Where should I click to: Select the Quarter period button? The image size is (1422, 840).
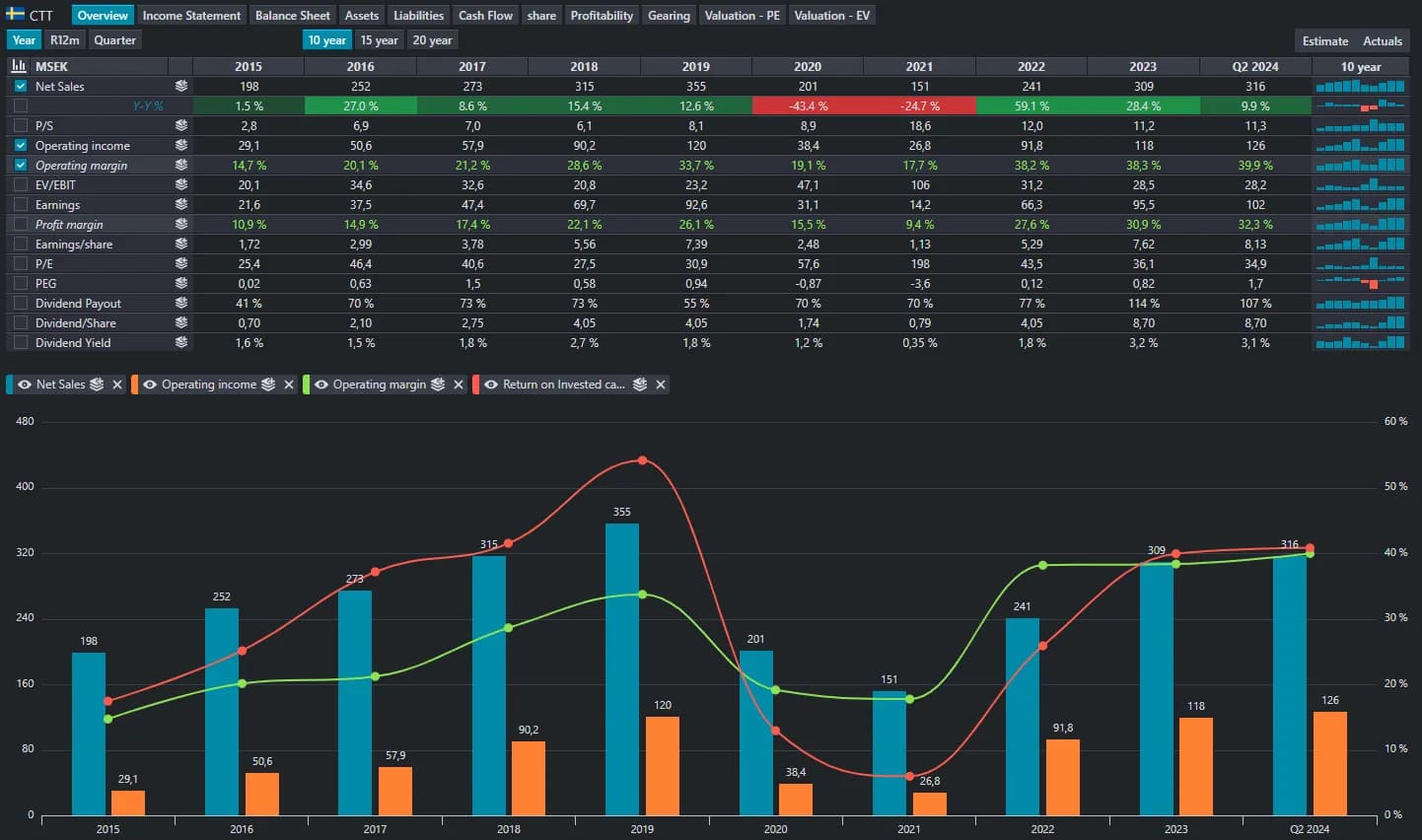click(x=115, y=39)
